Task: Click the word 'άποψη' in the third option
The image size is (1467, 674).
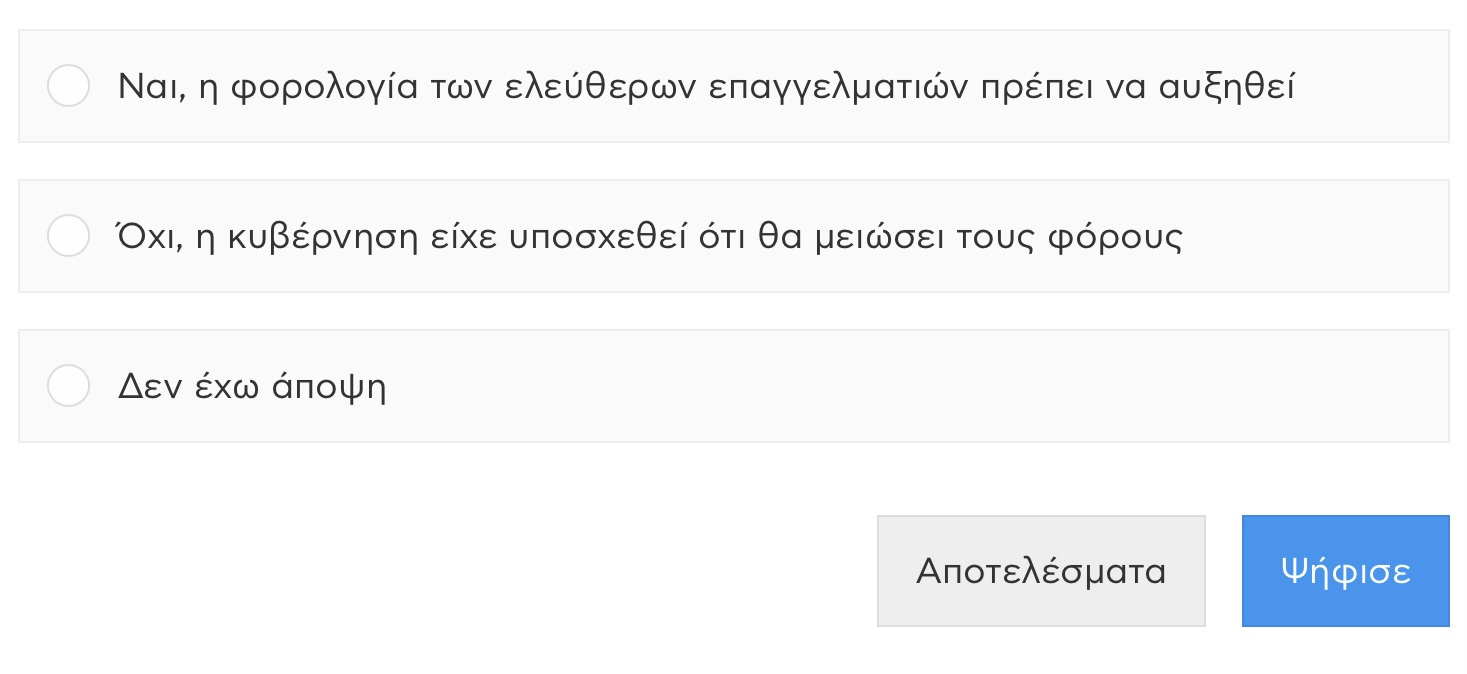Action: [329, 389]
